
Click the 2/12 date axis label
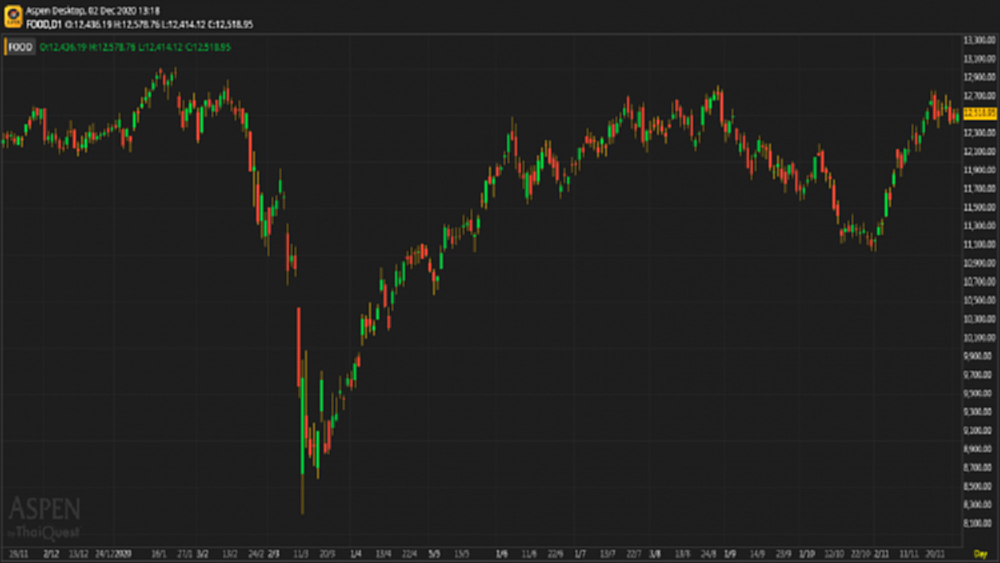(x=51, y=554)
